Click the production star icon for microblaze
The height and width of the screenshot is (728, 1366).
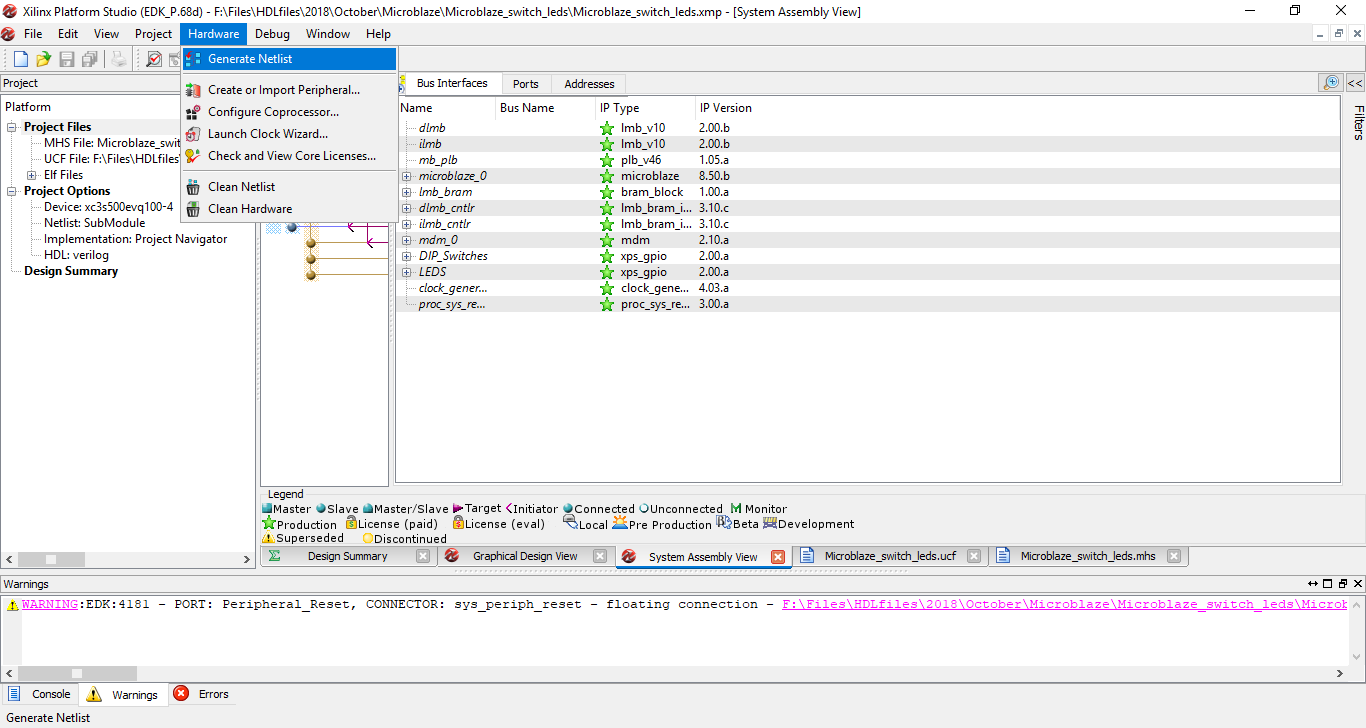(607, 176)
